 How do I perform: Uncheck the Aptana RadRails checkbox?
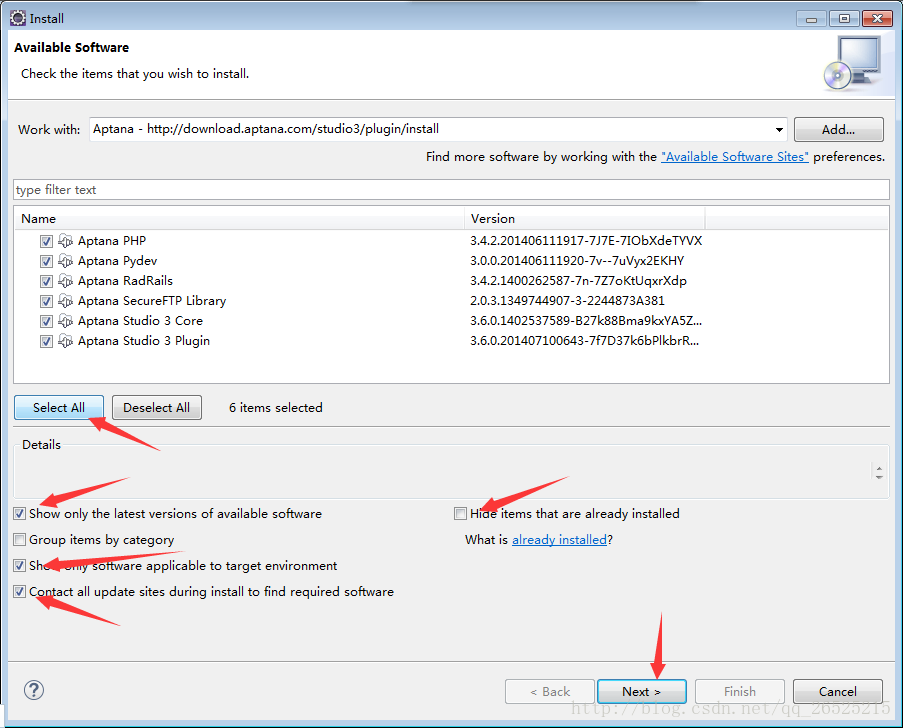(x=47, y=281)
